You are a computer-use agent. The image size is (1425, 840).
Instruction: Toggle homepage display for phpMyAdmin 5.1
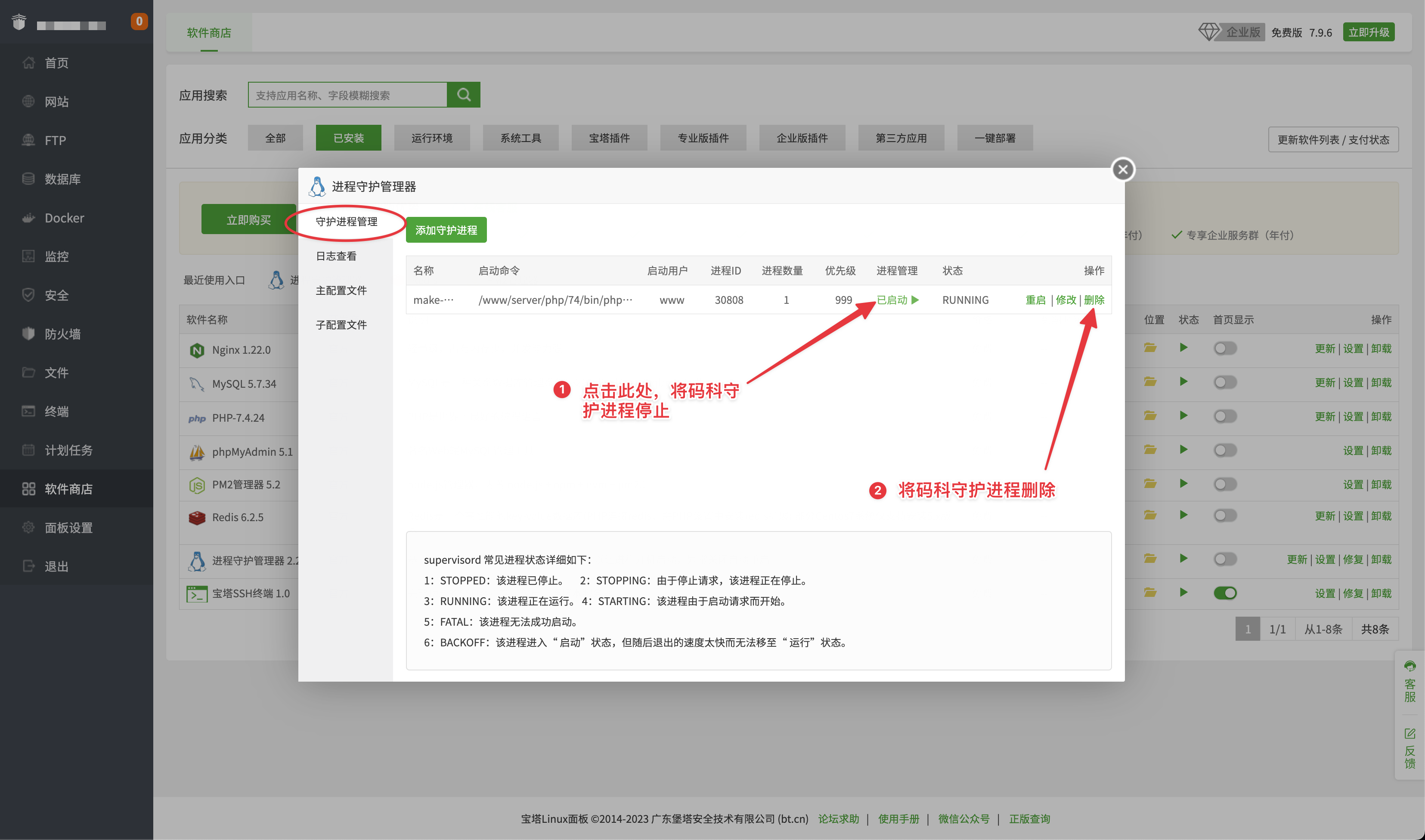click(x=1225, y=450)
